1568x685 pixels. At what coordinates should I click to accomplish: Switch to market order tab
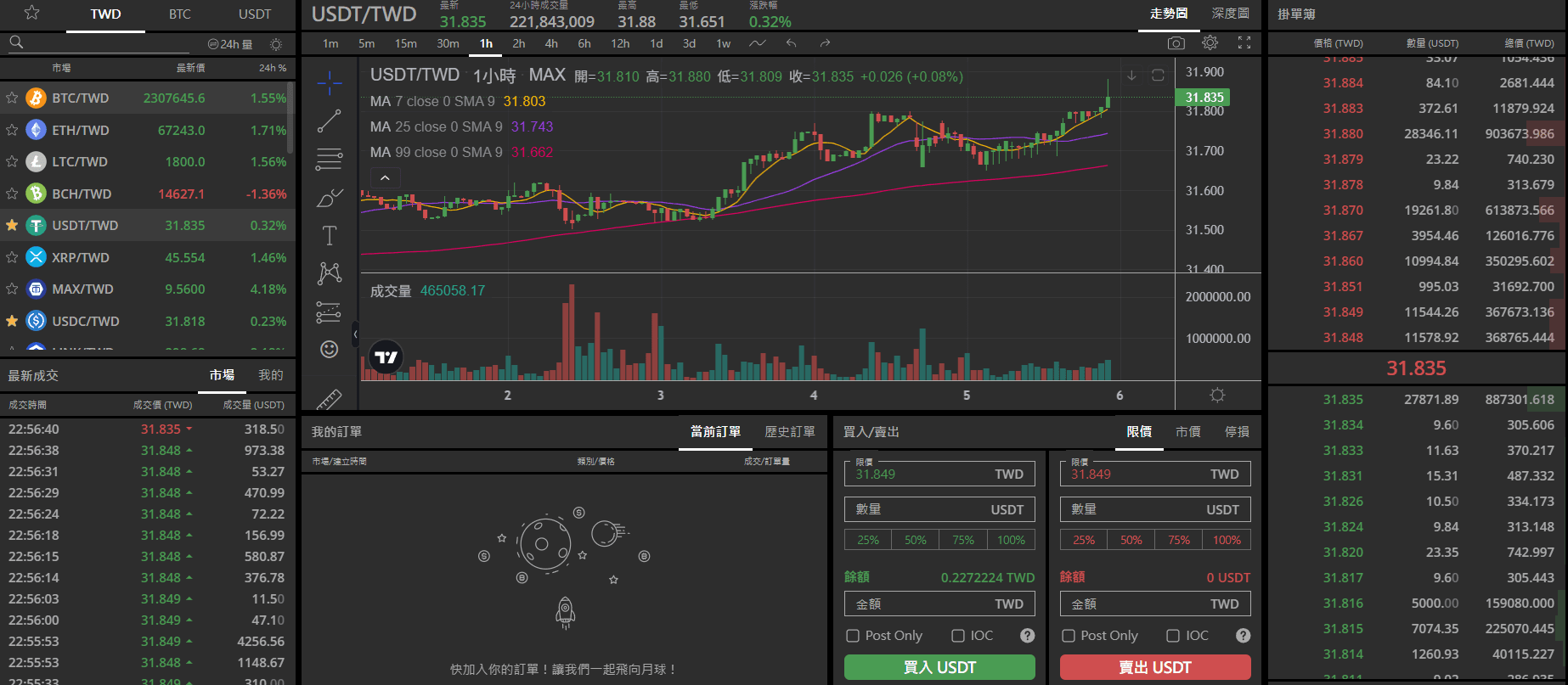tap(1188, 432)
